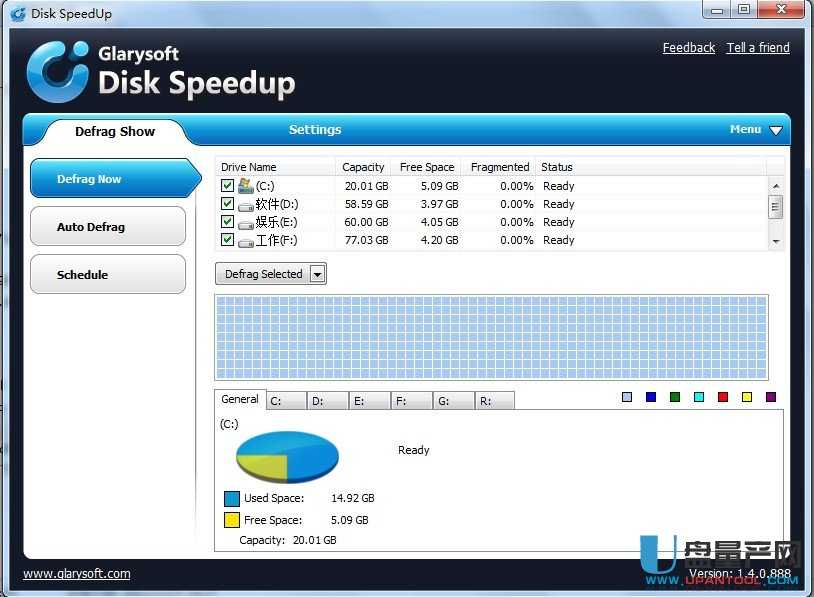
Task: Click the 14.92 GB used space value
Action: [352, 498]
